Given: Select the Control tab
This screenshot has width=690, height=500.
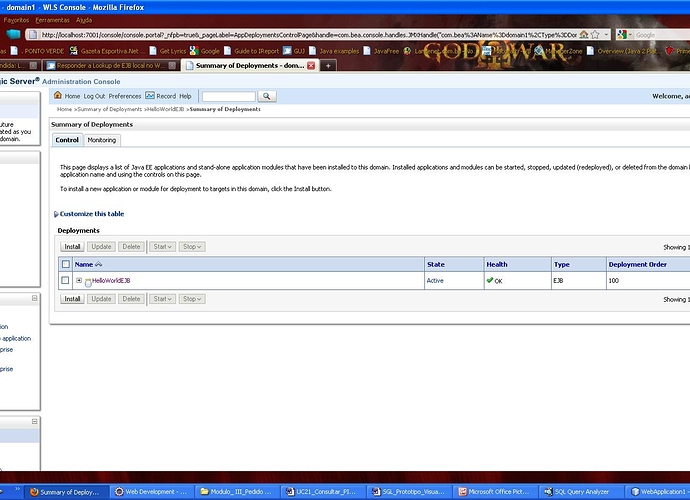Looking at the screenshot, I should (67, 140).
